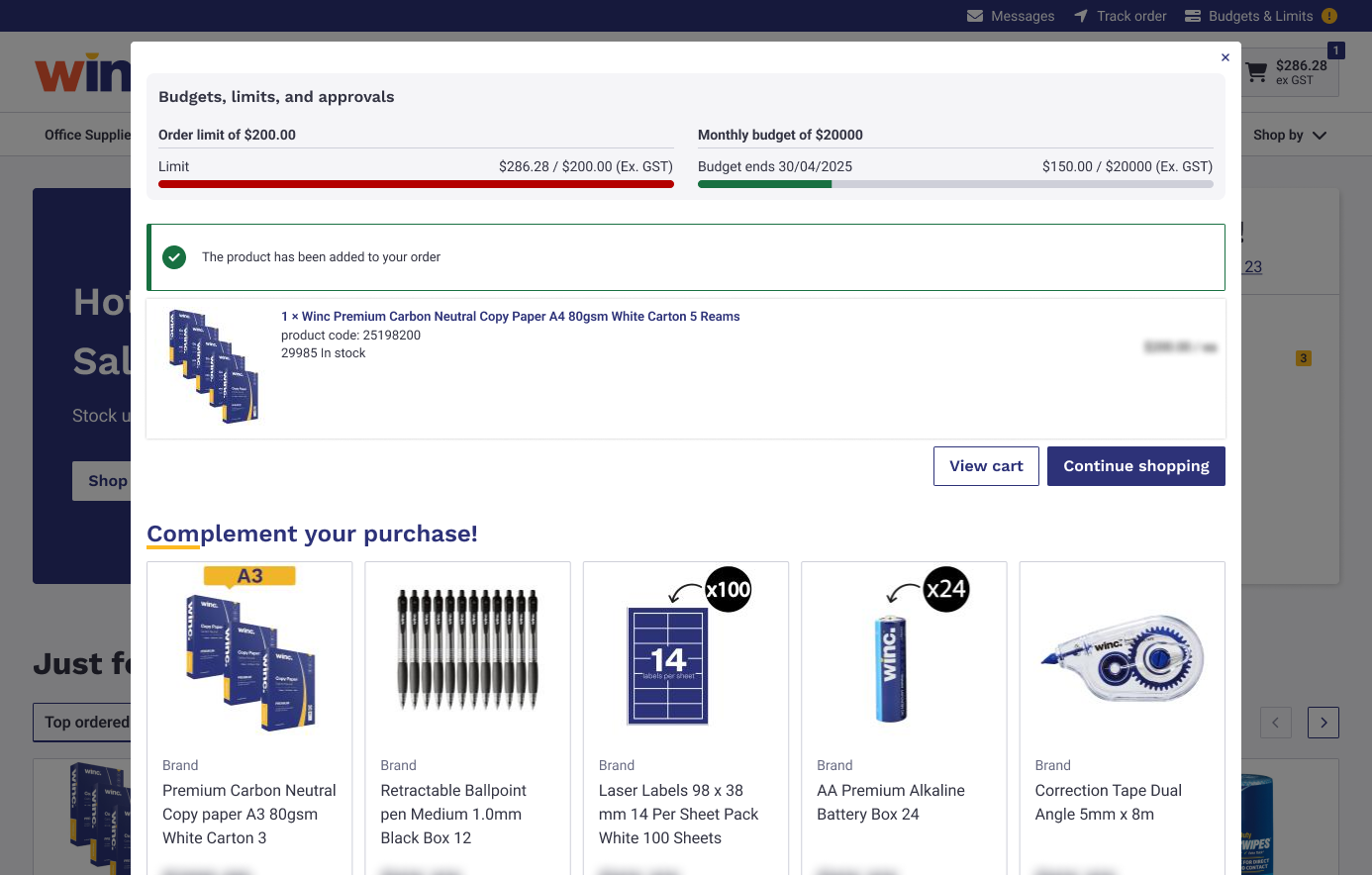Close the added-to-order dialog
This screenshot has width=1372, height=875.
1225,57
